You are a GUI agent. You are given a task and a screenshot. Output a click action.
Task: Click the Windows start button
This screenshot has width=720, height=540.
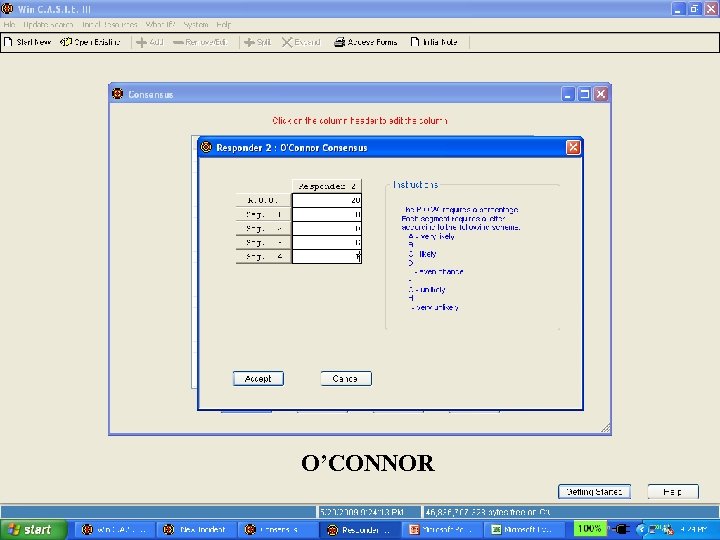tap(34, 529)
